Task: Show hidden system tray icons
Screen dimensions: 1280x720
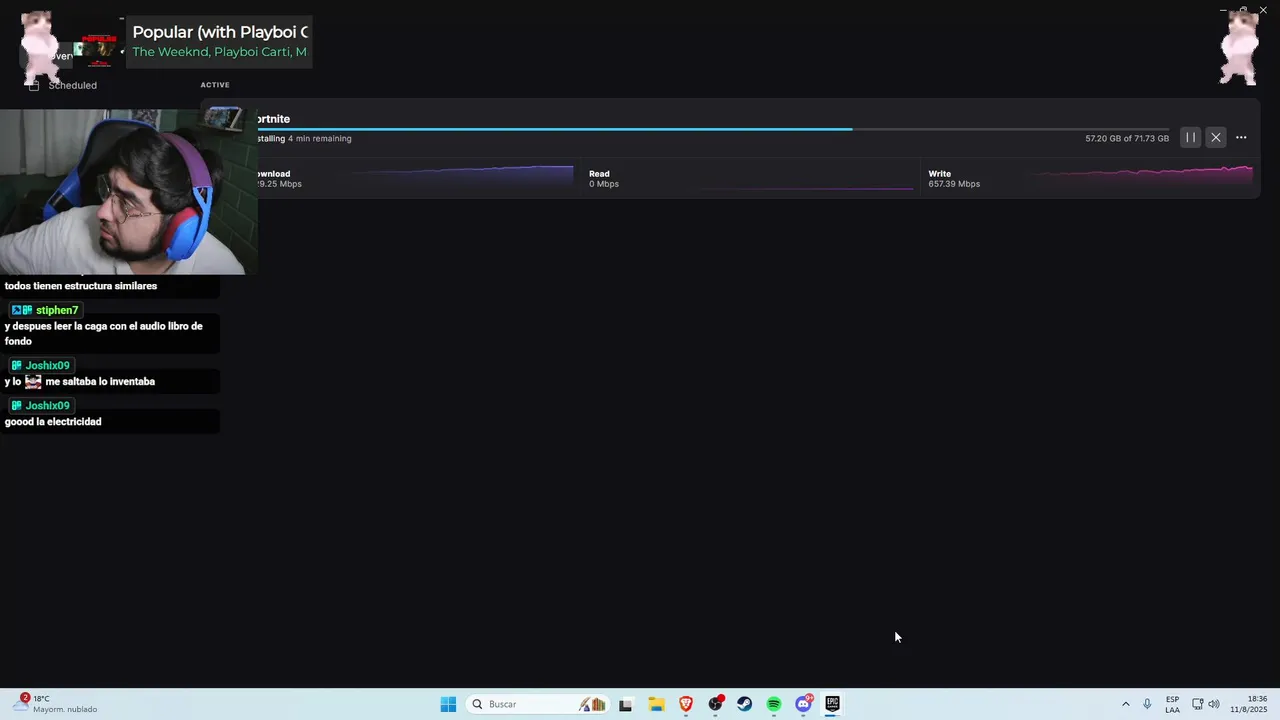Action: (1125, 704)
